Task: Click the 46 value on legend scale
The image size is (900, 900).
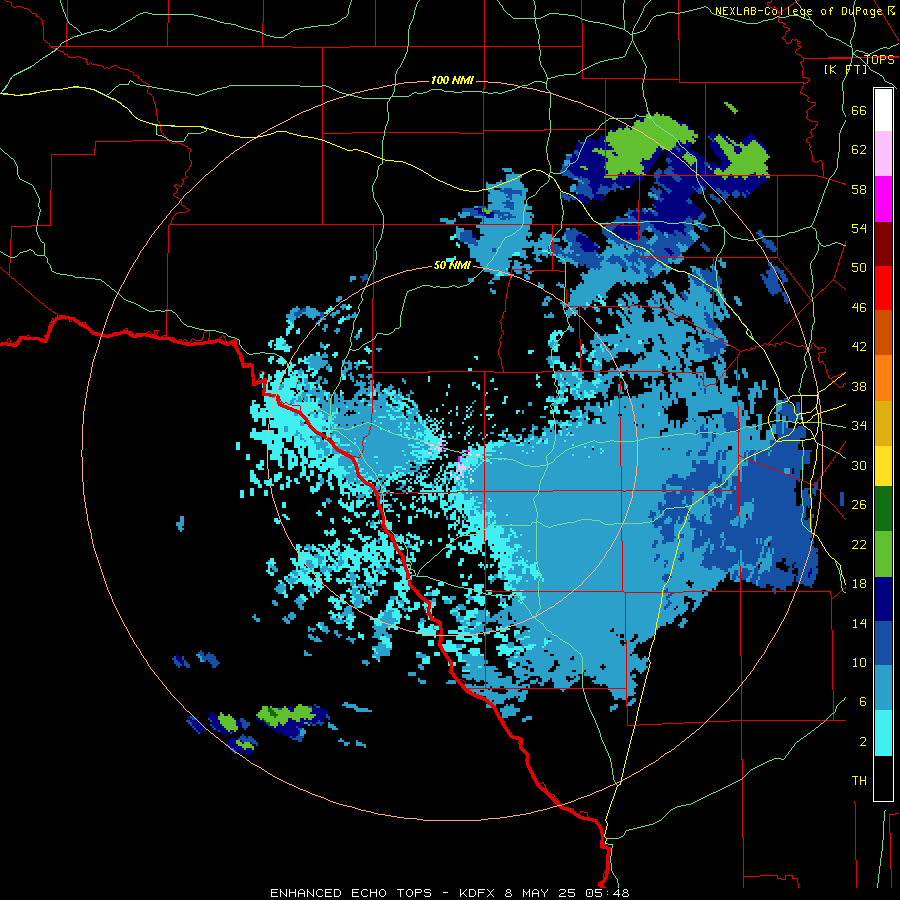Action: 859,308
